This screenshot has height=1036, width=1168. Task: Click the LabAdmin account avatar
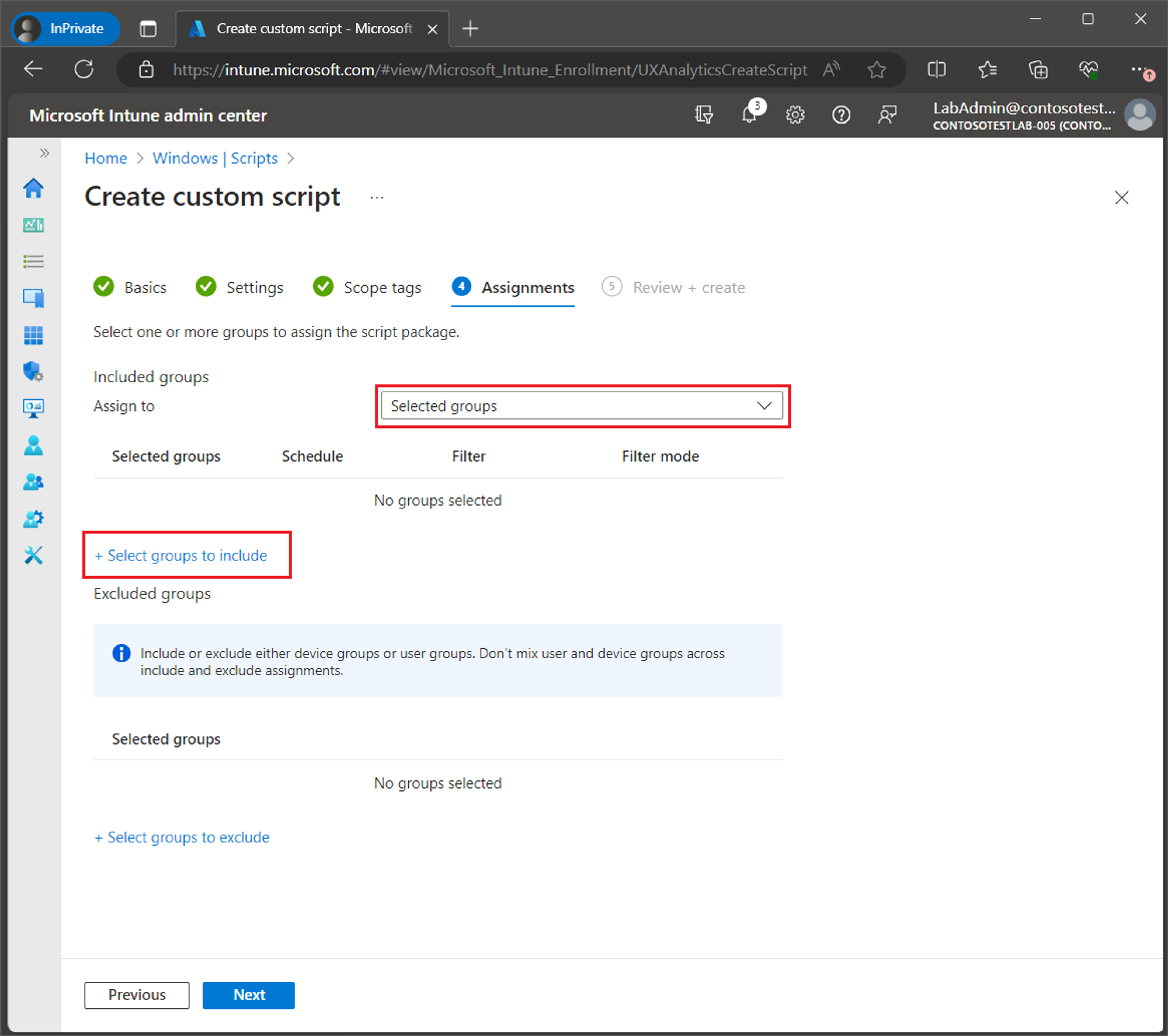tap(1139, 115)
